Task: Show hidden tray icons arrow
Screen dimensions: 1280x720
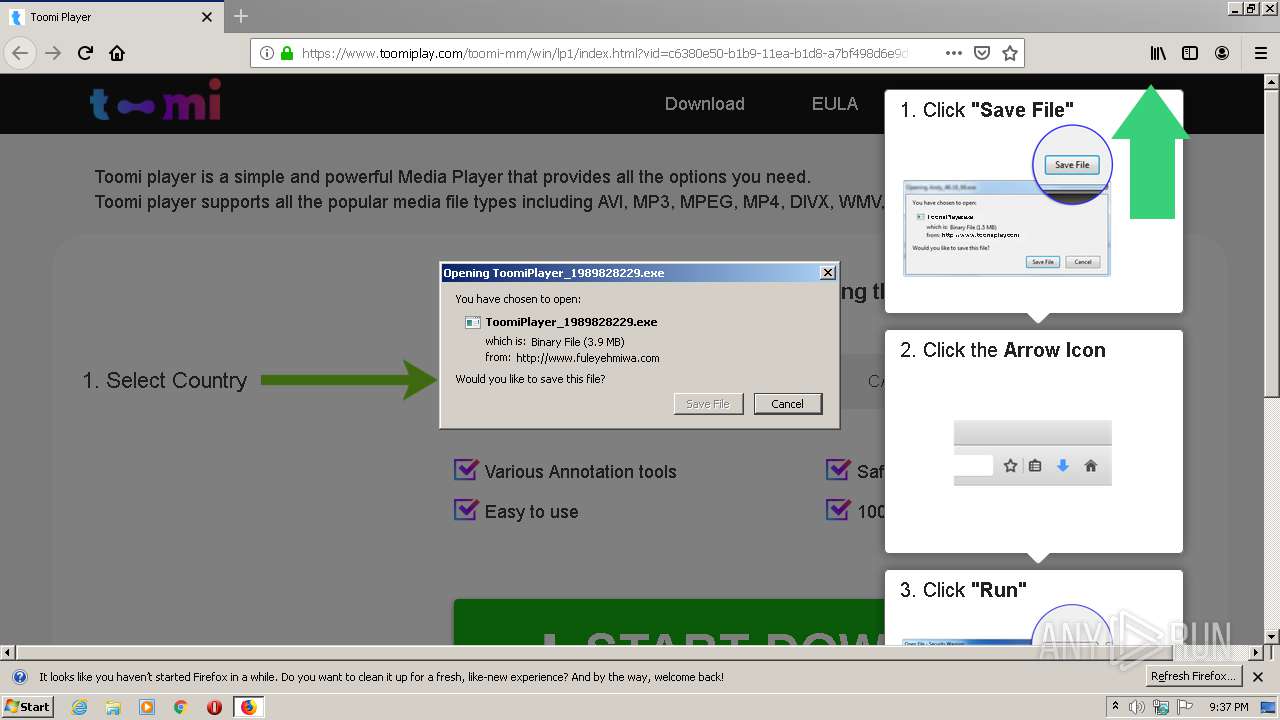Action: coord(1116,707)
